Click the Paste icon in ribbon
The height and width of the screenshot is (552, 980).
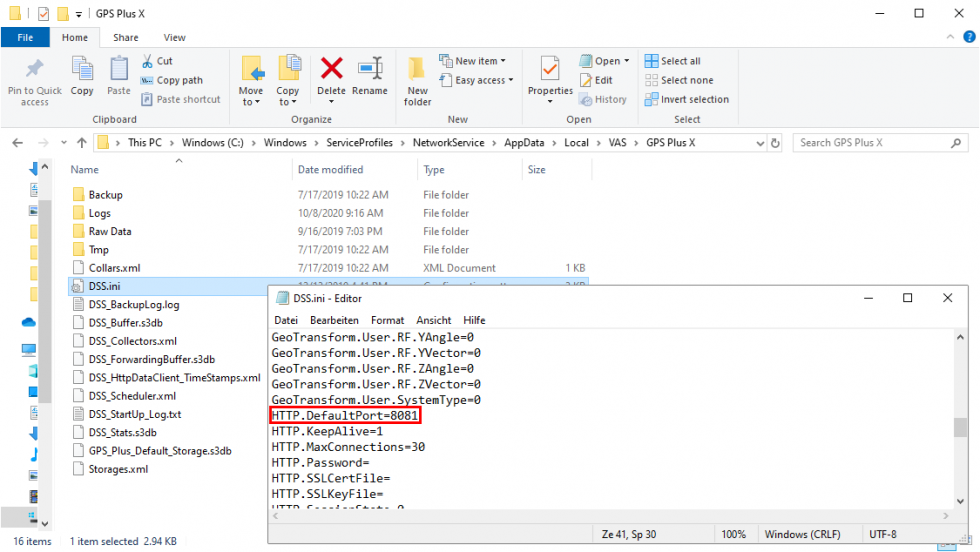coord(119,70)
